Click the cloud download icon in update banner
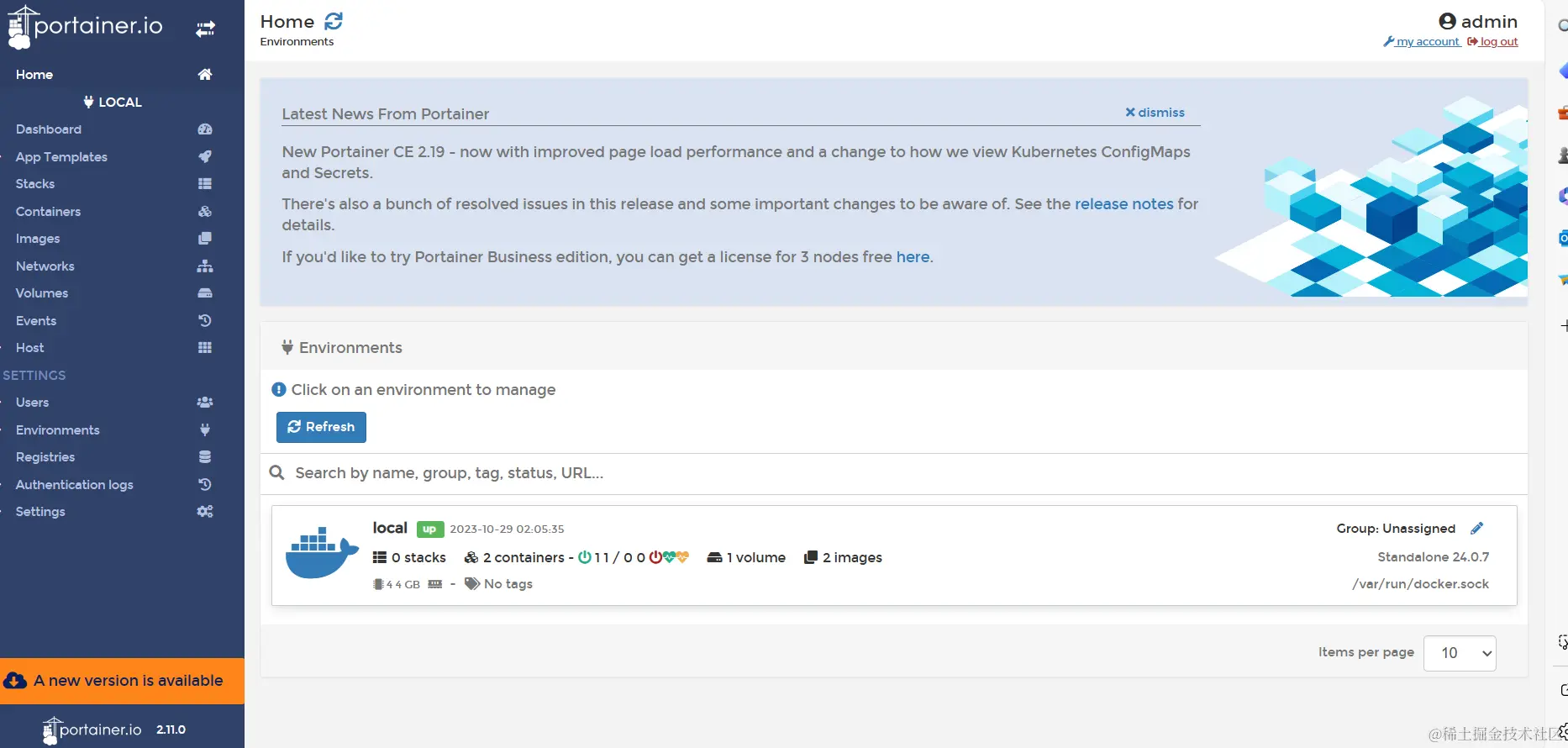The height and width of the screenshot is (748, 1568). [x=15, y=681]
